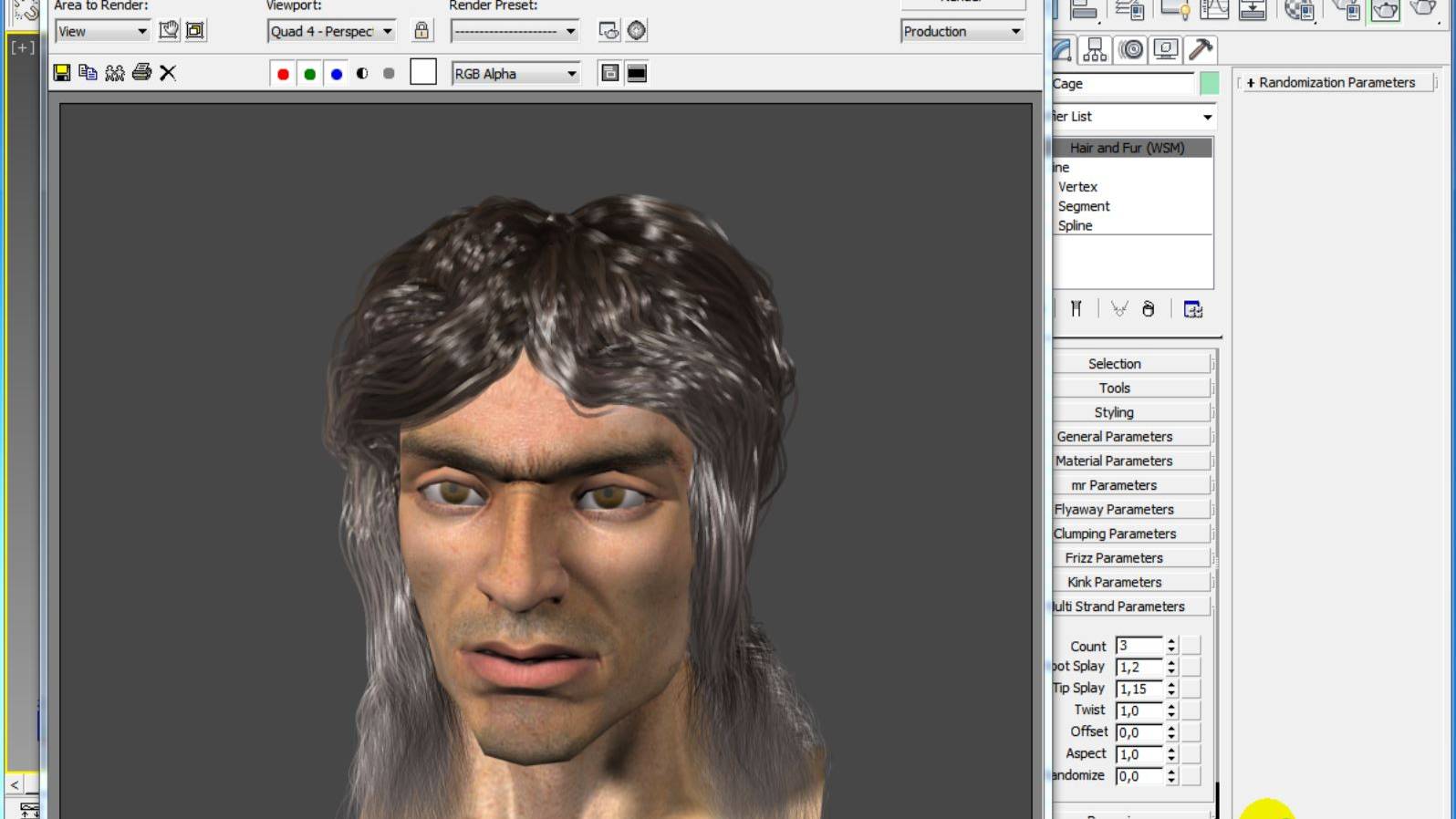
Task: Open Curve Editor toolbar icon
Action: point(1214,10)
